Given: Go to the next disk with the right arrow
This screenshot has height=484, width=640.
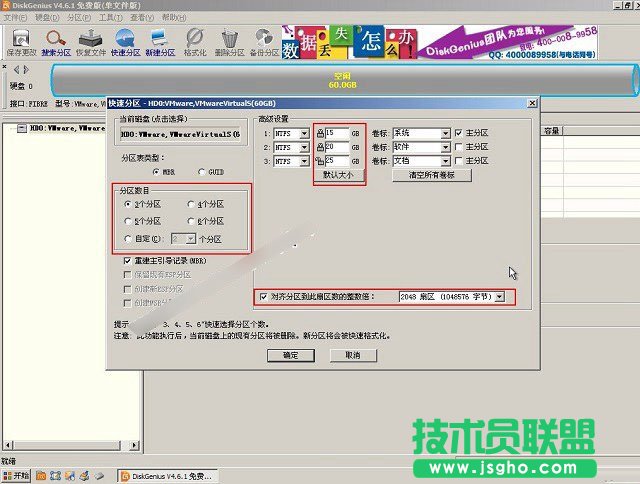Looking at the screenshot, I should 26,70.
